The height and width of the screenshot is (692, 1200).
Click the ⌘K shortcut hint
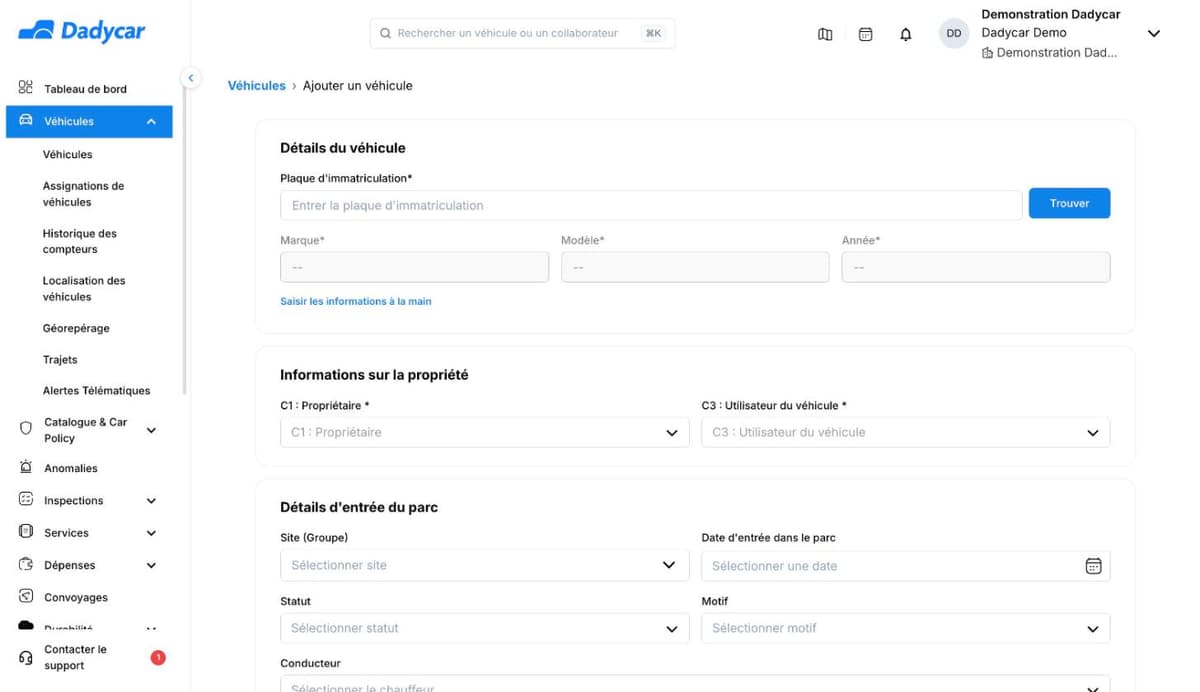tap(653, 33)
